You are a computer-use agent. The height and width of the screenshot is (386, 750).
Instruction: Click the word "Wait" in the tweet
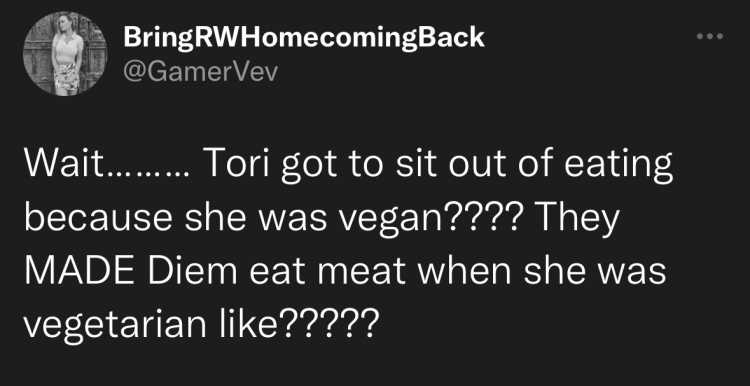point(65,163)
